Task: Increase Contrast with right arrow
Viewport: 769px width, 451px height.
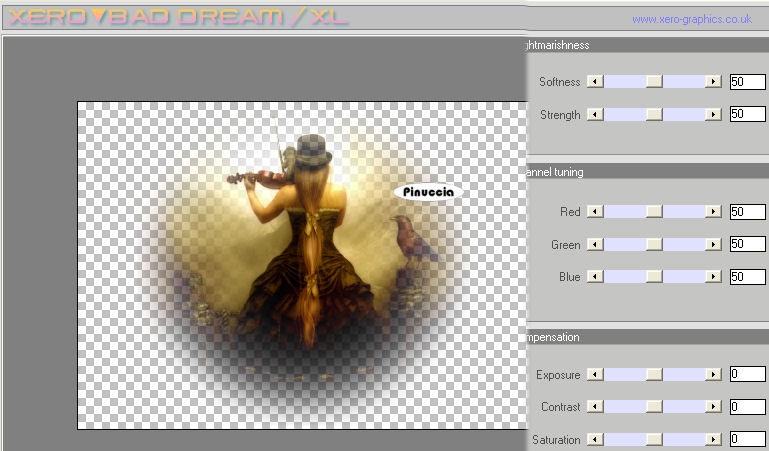Action: pos(713,406)
